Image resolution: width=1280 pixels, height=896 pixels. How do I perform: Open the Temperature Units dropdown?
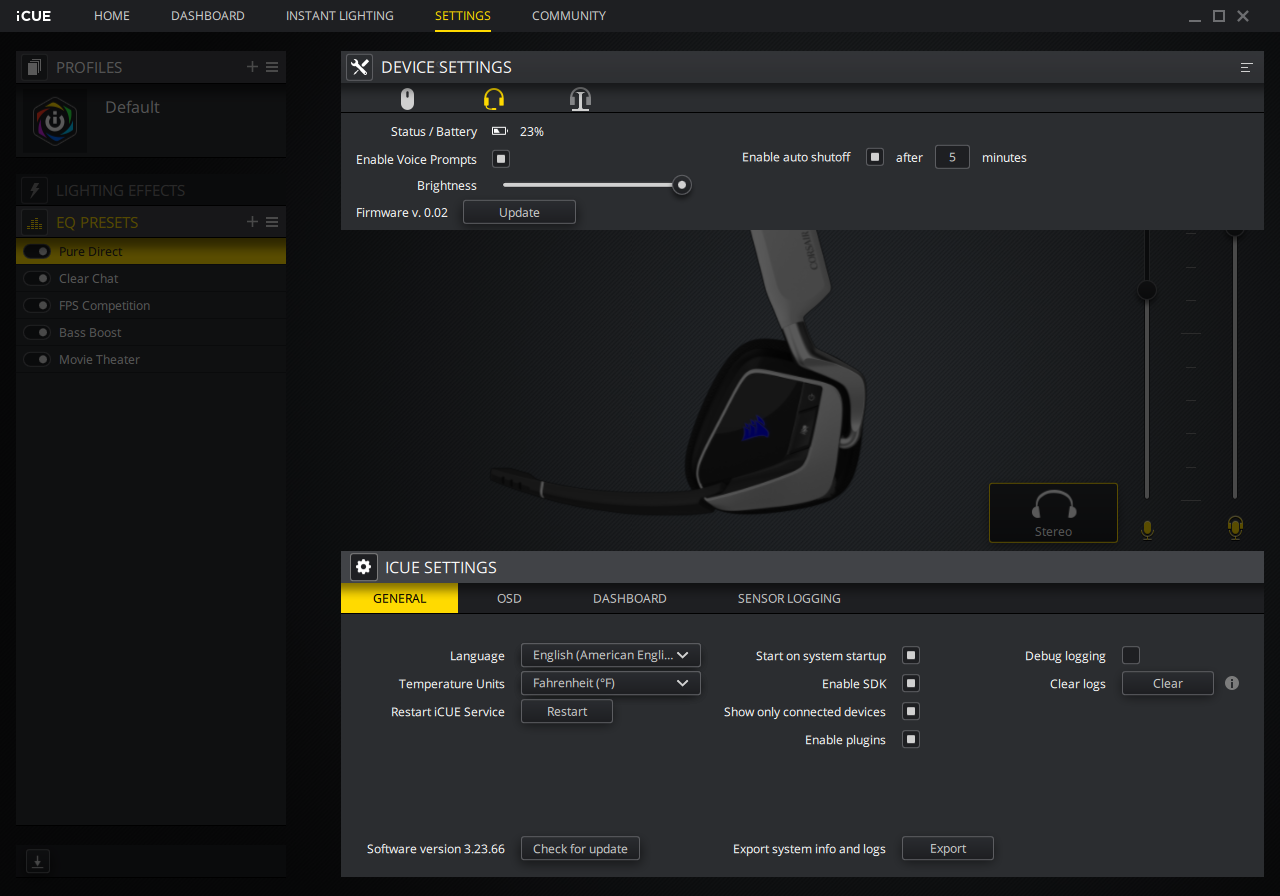pyautogui.click(x=611, y=683)
